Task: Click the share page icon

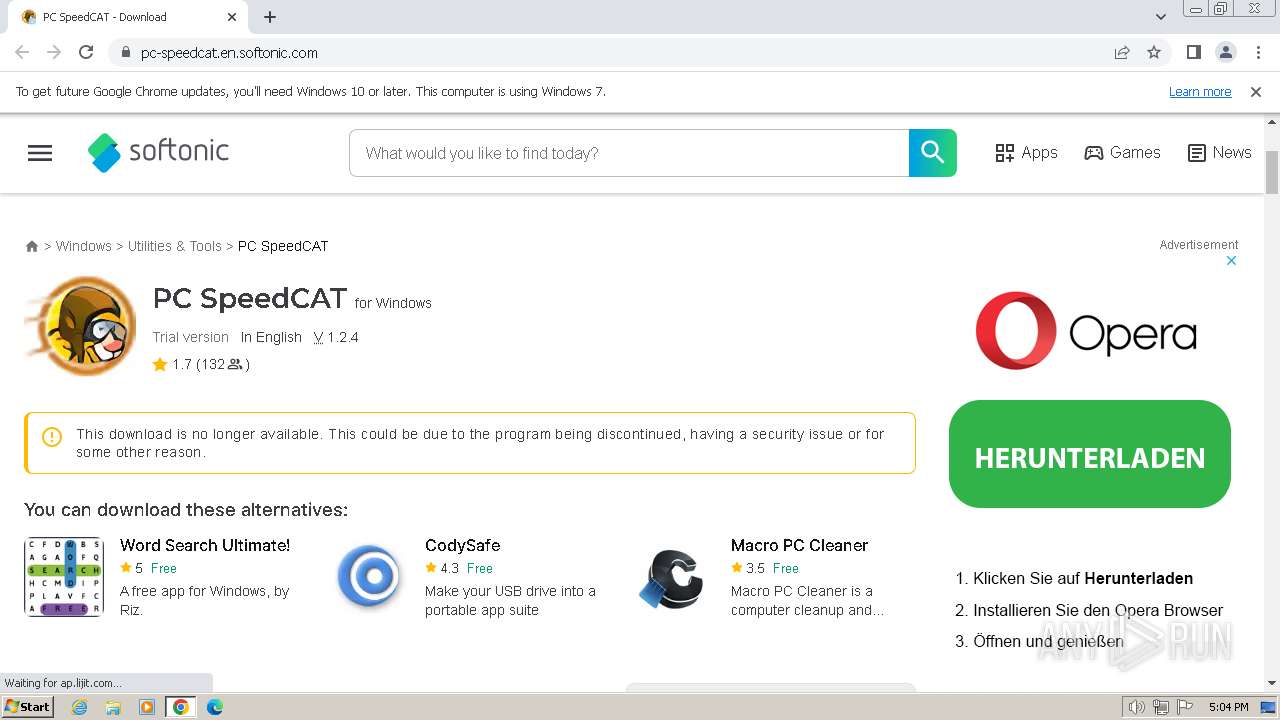Action: pos(1122,52)
